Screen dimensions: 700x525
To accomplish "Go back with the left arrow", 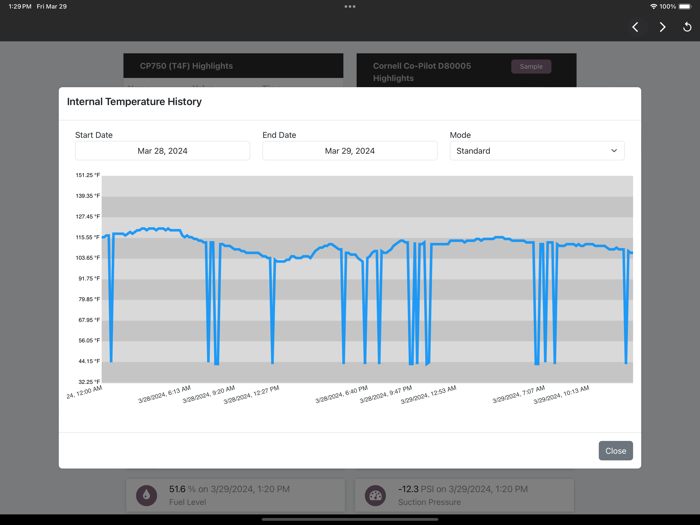I will click(x=635, y=27).
